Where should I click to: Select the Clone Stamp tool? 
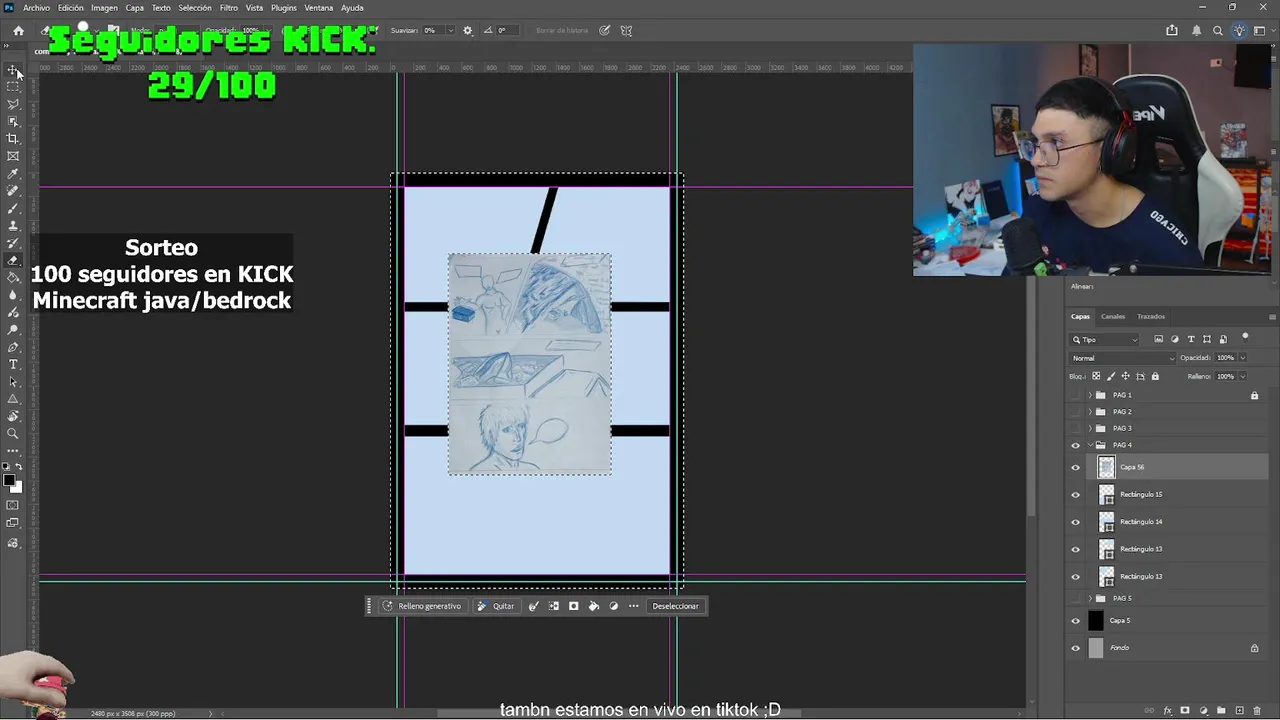(x=13, y=226)
